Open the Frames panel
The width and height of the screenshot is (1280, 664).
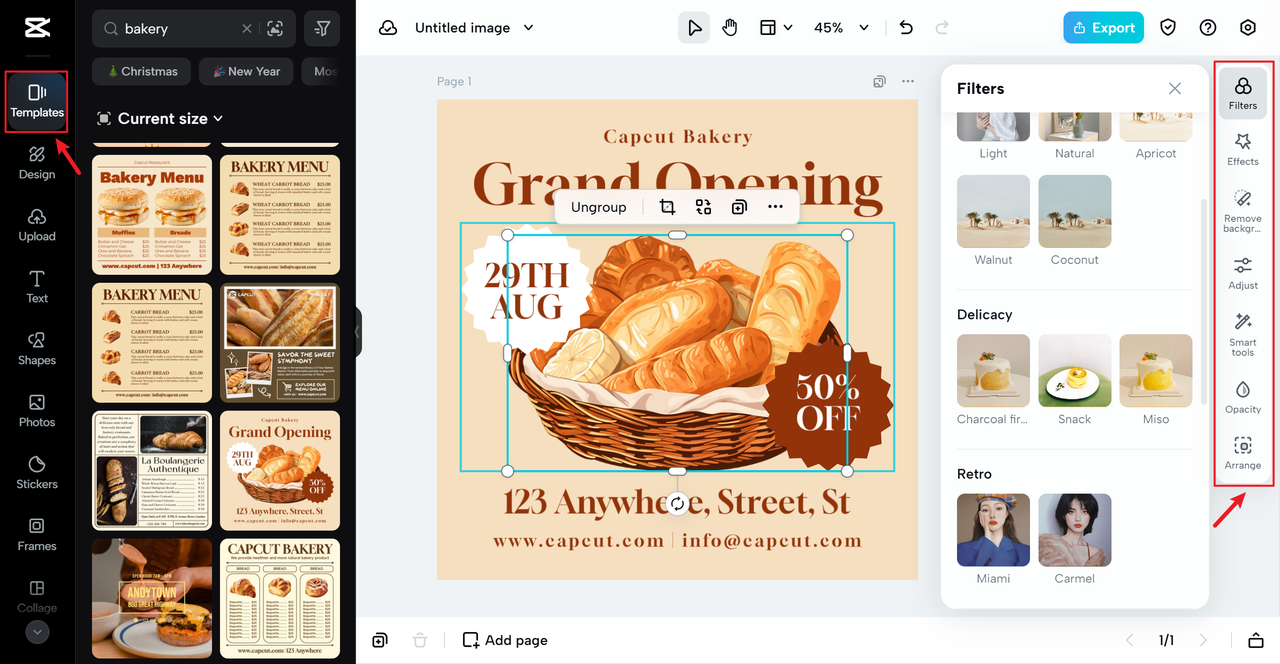[x=37, y=534]
